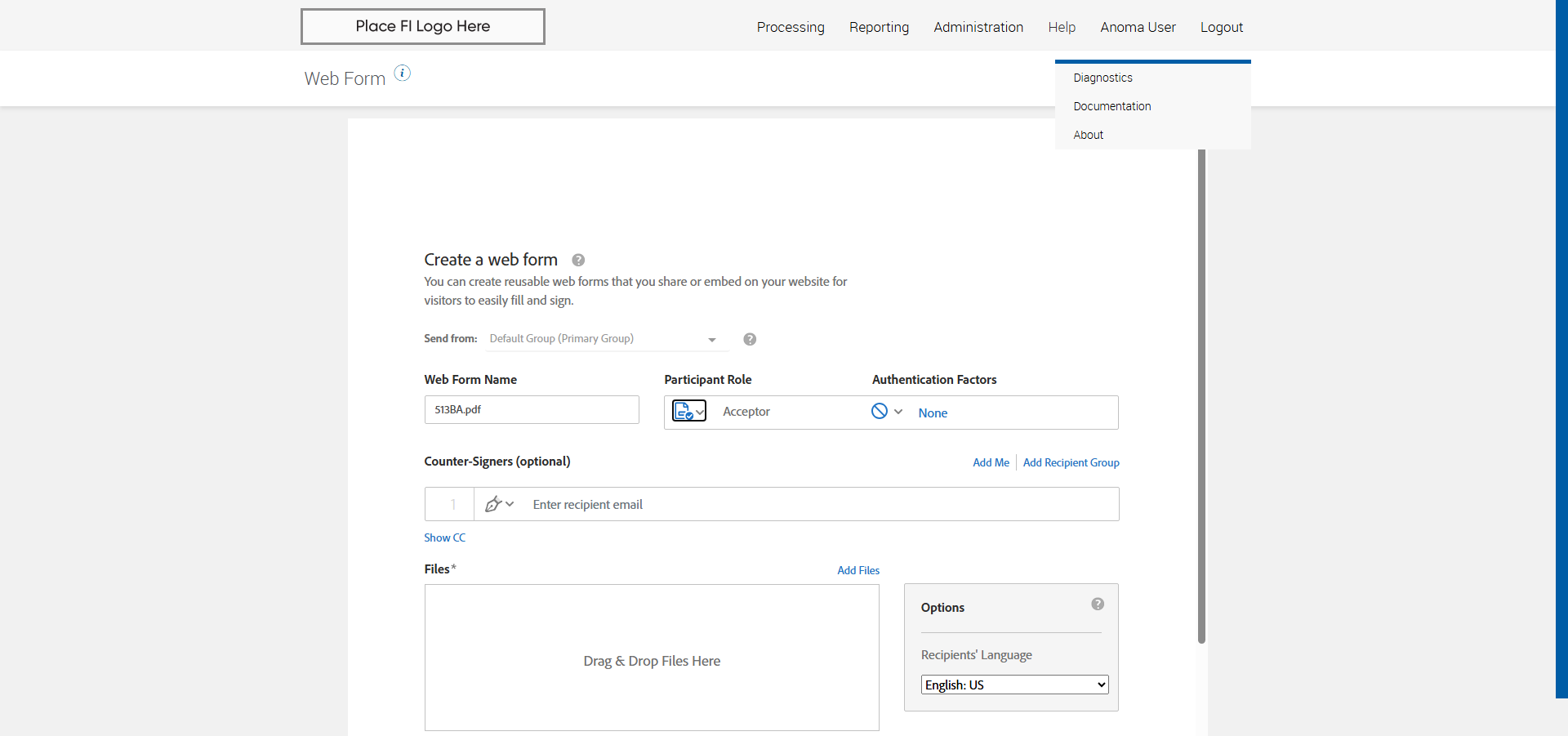Click the Acceptor participant role icon
The width and height of the screenshot is (1568, 736).
(688, 412)
